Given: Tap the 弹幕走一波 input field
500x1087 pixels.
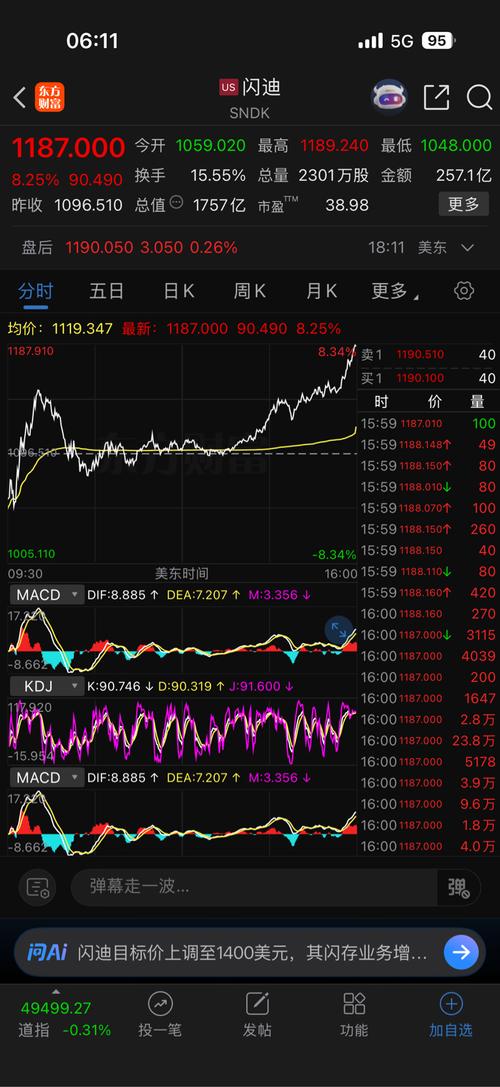Looking at the screenshot, I should [x=253, y=887].
